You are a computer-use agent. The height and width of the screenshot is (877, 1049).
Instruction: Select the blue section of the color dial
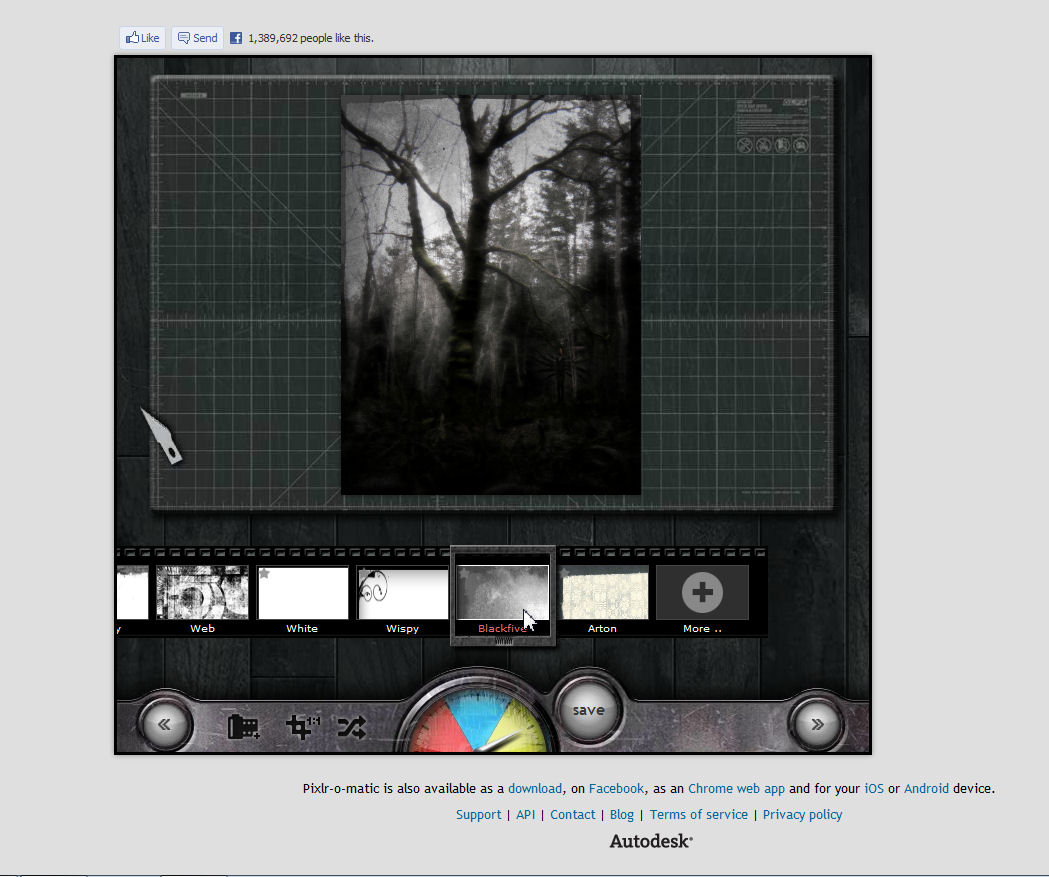tap(478, 716)
